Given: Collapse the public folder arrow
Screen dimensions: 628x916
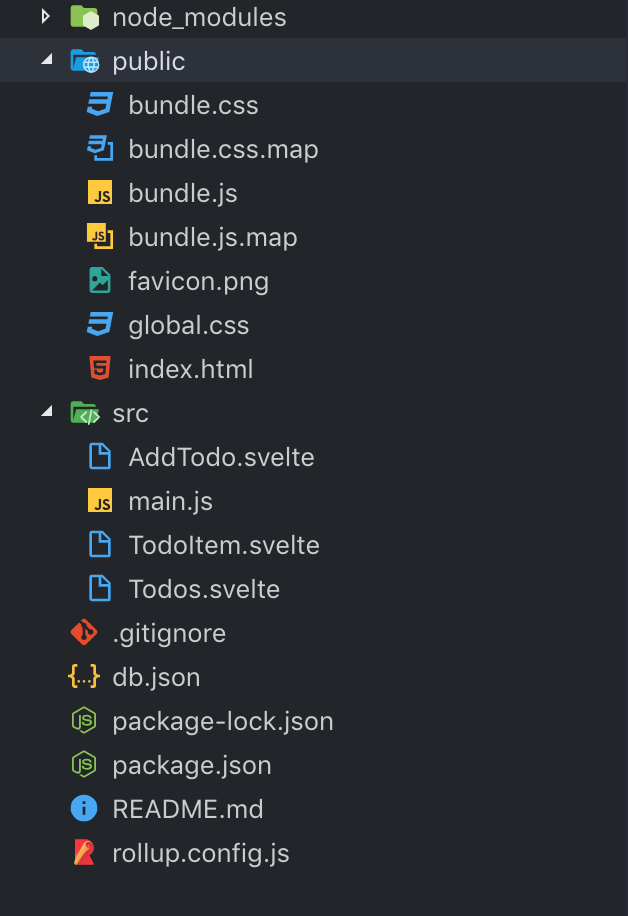Looking at the screenshot, I should tap(45, 61).
